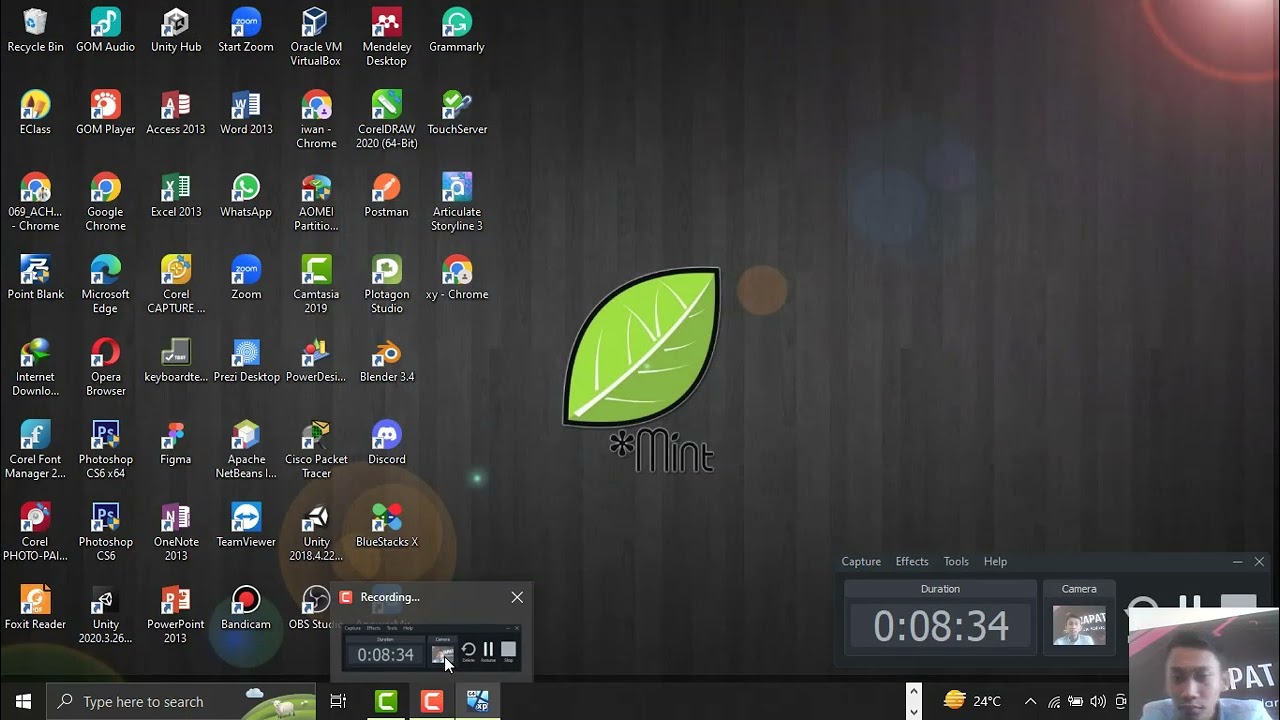Select the BlueStacks X icon
The width and height of the screenshot is (1280, 720).
point(386,526)
